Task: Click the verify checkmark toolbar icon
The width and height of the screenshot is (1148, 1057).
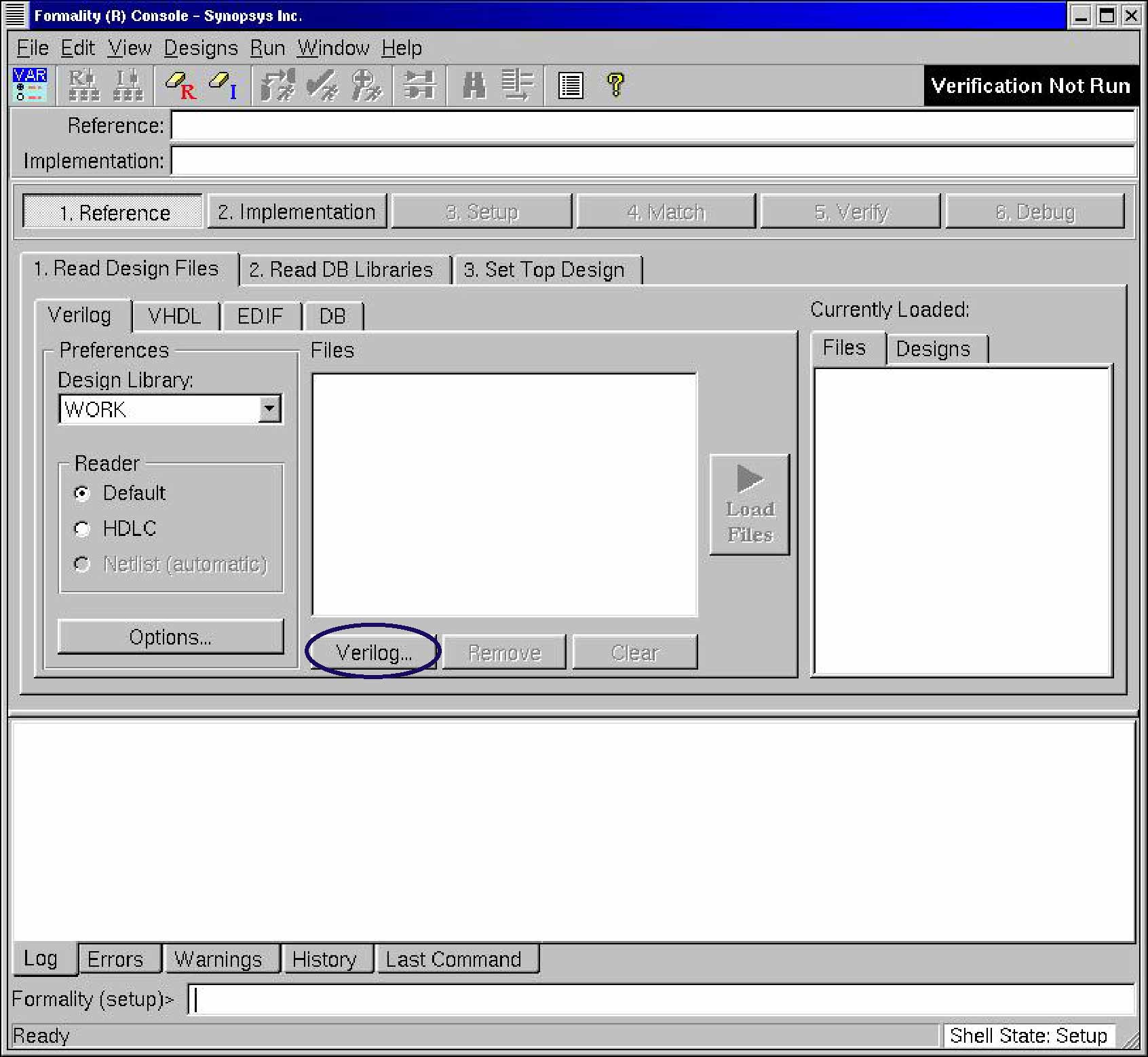Action: click(322, 85)
